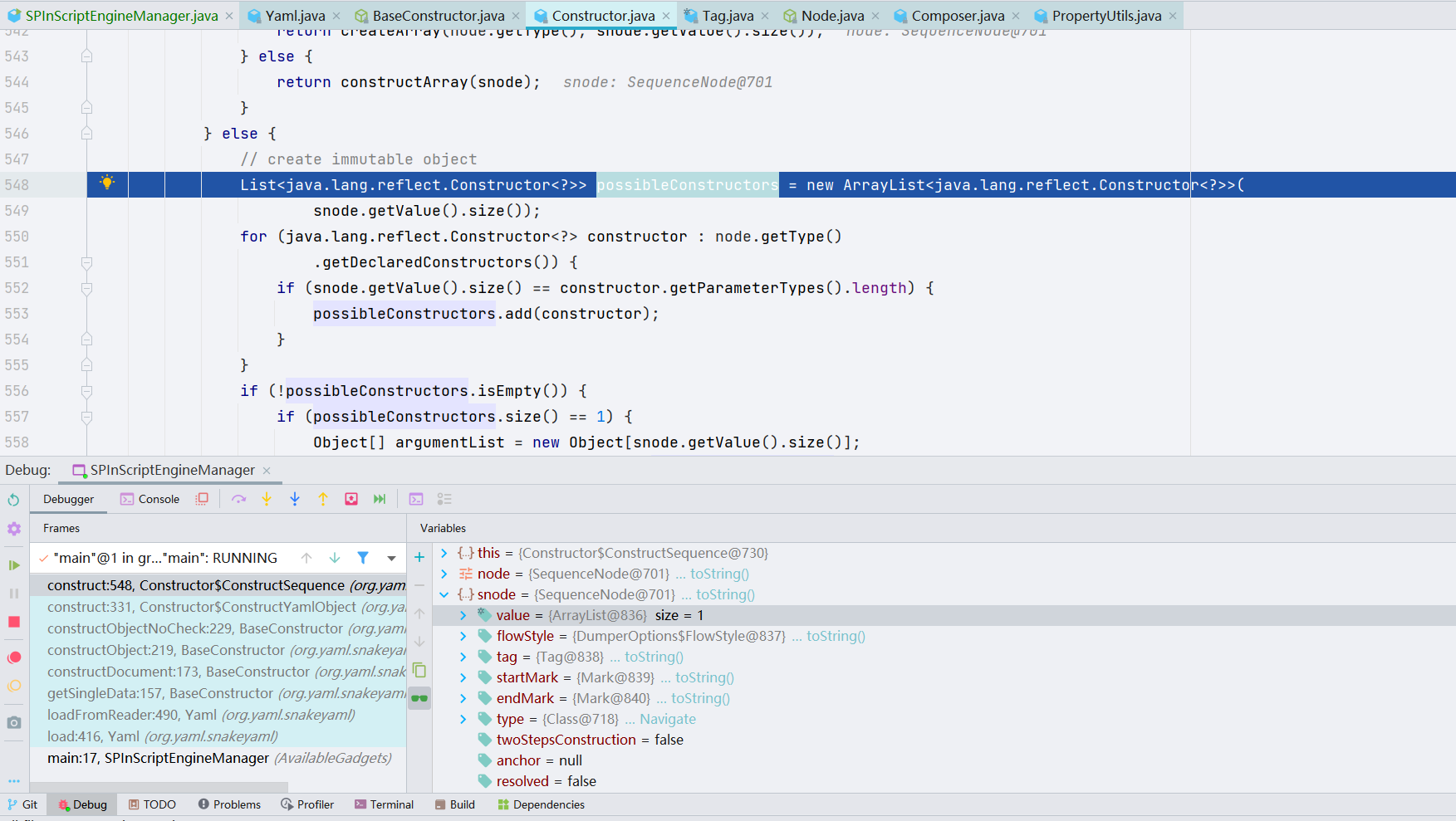Click Resume Program in left debug sidebar
This screenshot has height=821, width=1456.
point(14,565)
